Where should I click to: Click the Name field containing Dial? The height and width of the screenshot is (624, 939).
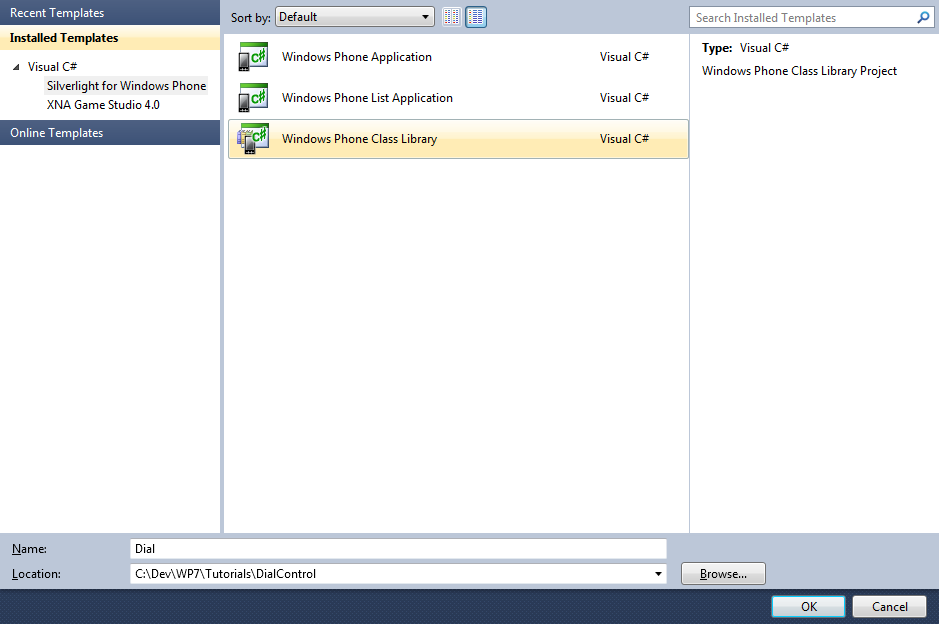point(398,549)
